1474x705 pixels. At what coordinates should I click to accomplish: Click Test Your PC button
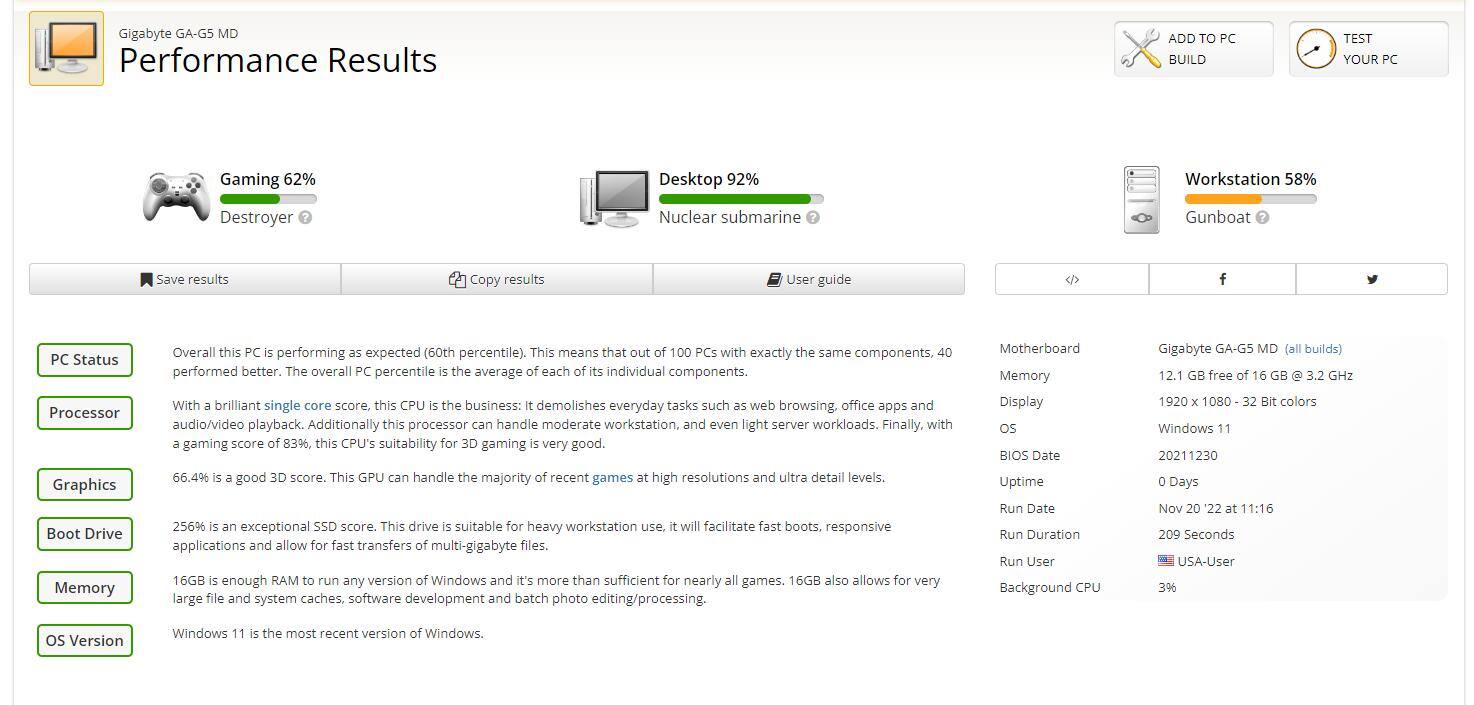pos(1368,49)
